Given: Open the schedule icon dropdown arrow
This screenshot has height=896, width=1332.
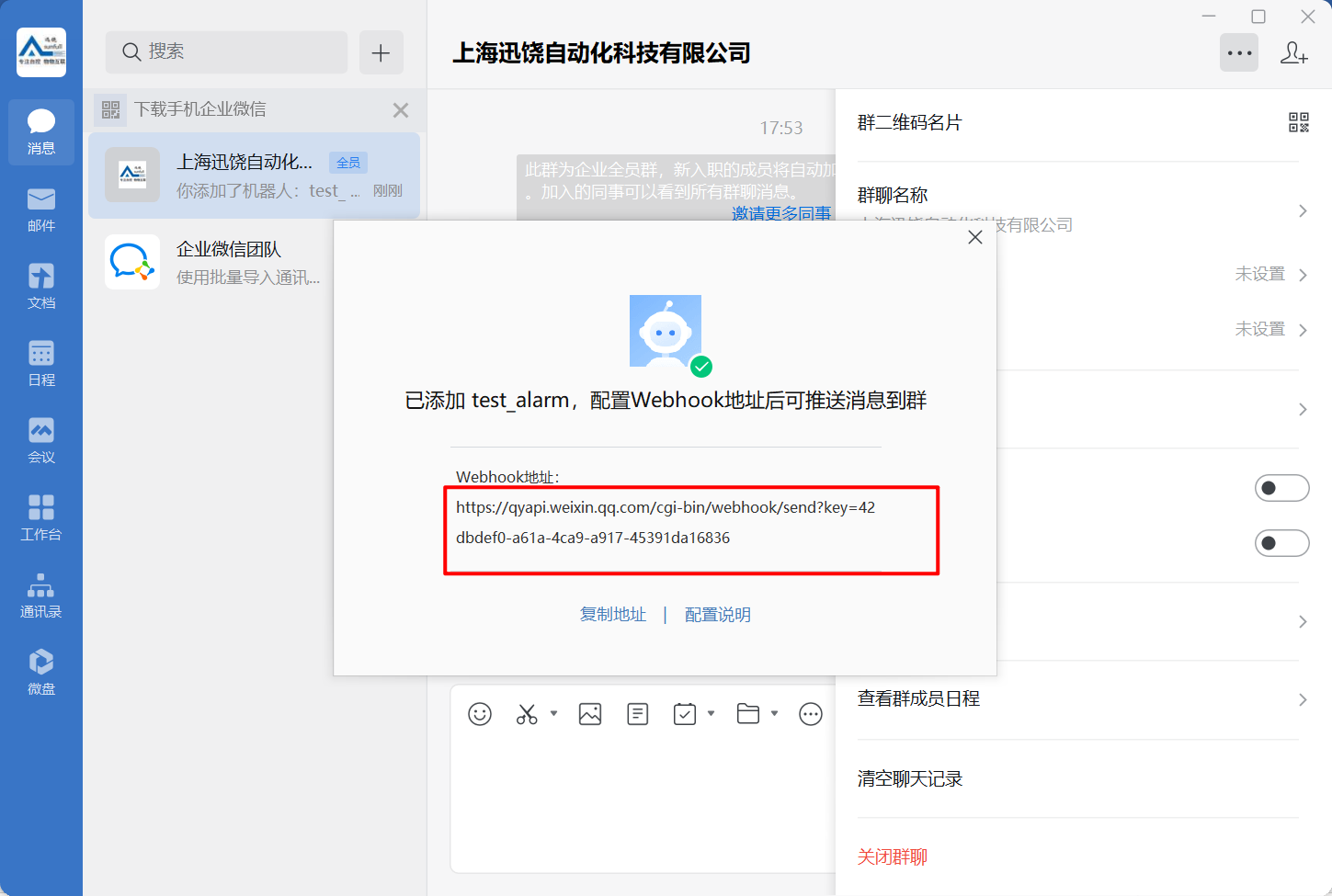Looking at the screenshot, I should click(x=711, y=713).
